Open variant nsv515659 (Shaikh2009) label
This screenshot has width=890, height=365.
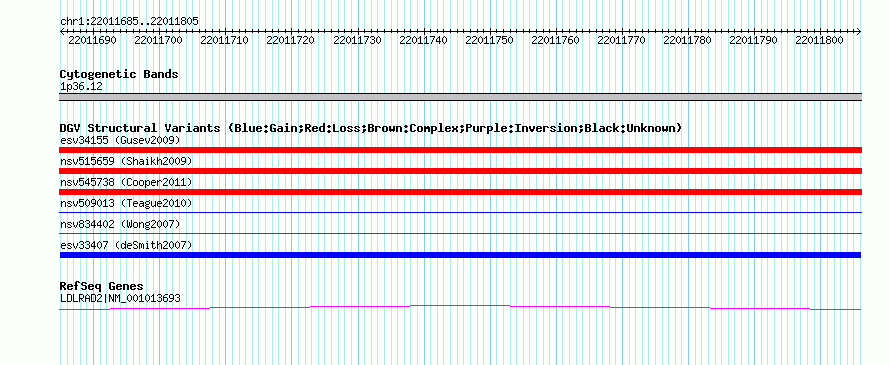126,161
